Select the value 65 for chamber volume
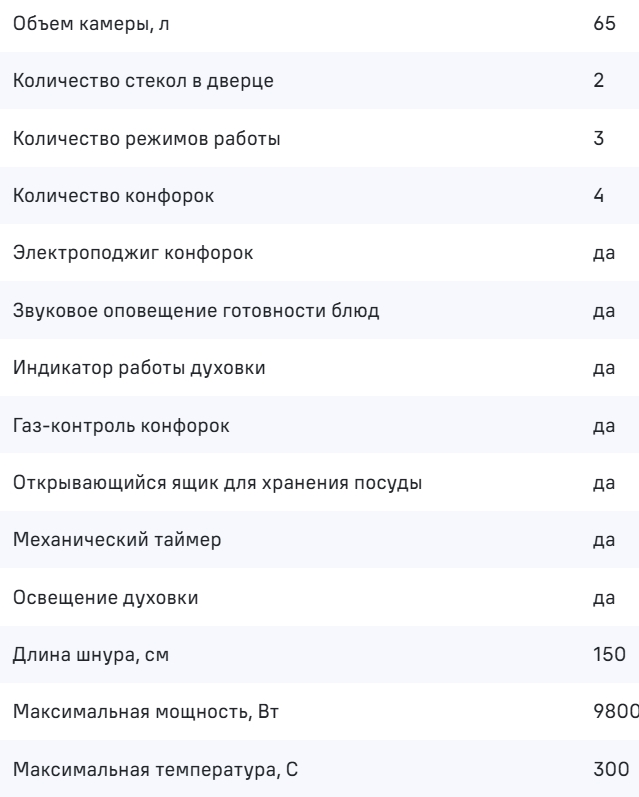Screen dimensions: 639x797 point(604,22)
